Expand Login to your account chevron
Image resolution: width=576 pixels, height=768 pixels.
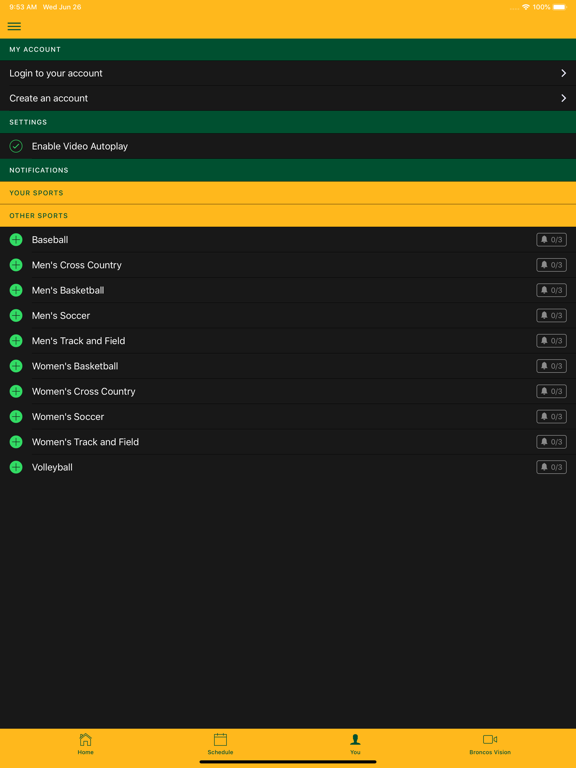[563, 73]
